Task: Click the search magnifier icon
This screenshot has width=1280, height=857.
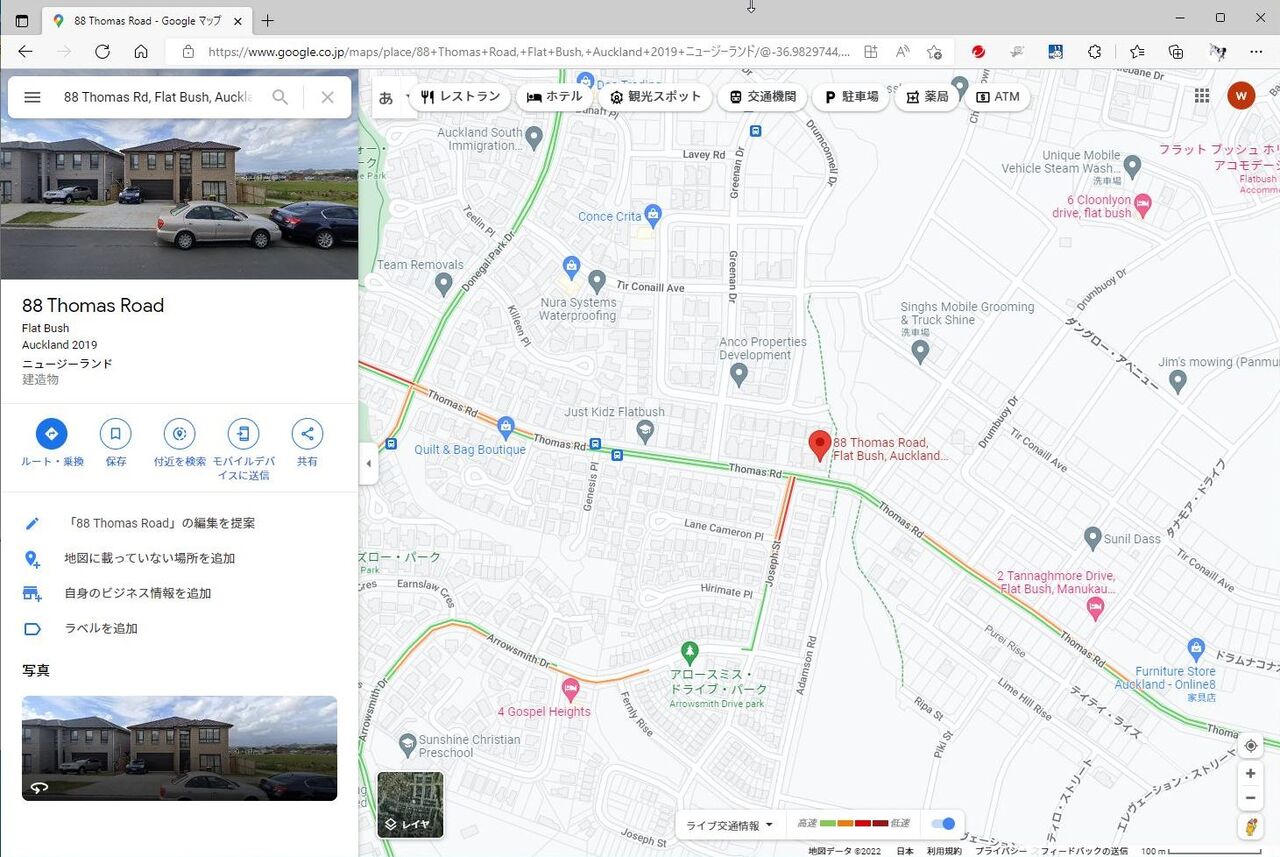Action: 281,97
